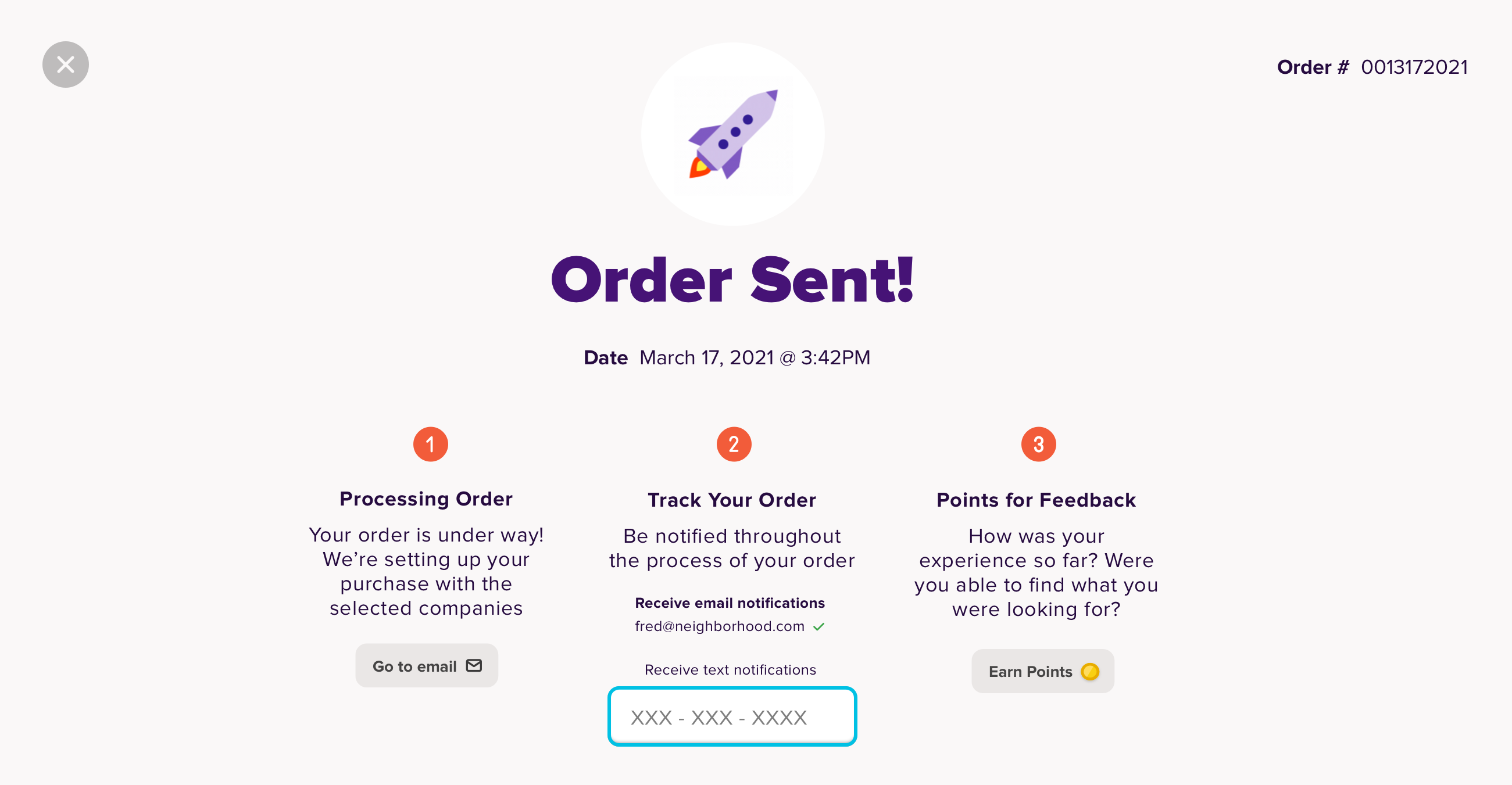Click the rocket illustration
This screenshot has height=785, width=1512.
[x=733, y=134]
